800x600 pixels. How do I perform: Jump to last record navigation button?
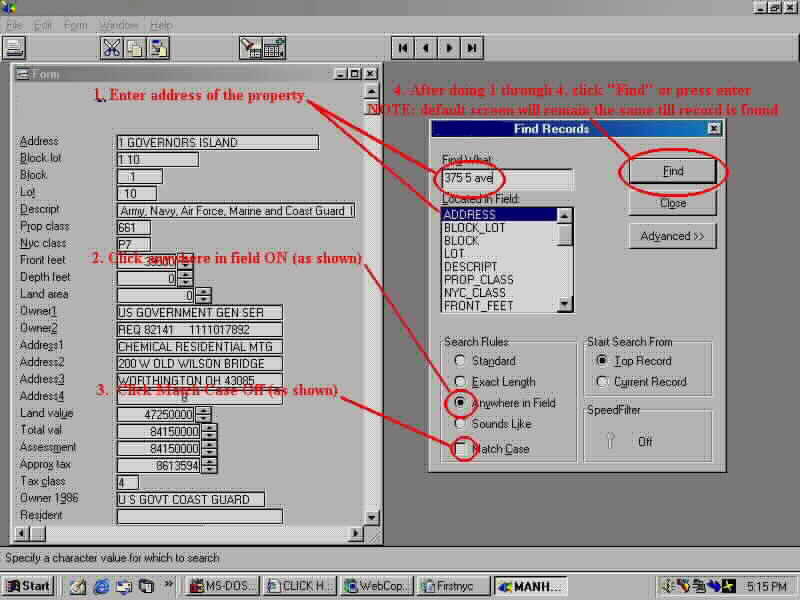pyautogui.click(x=473, y=47)
